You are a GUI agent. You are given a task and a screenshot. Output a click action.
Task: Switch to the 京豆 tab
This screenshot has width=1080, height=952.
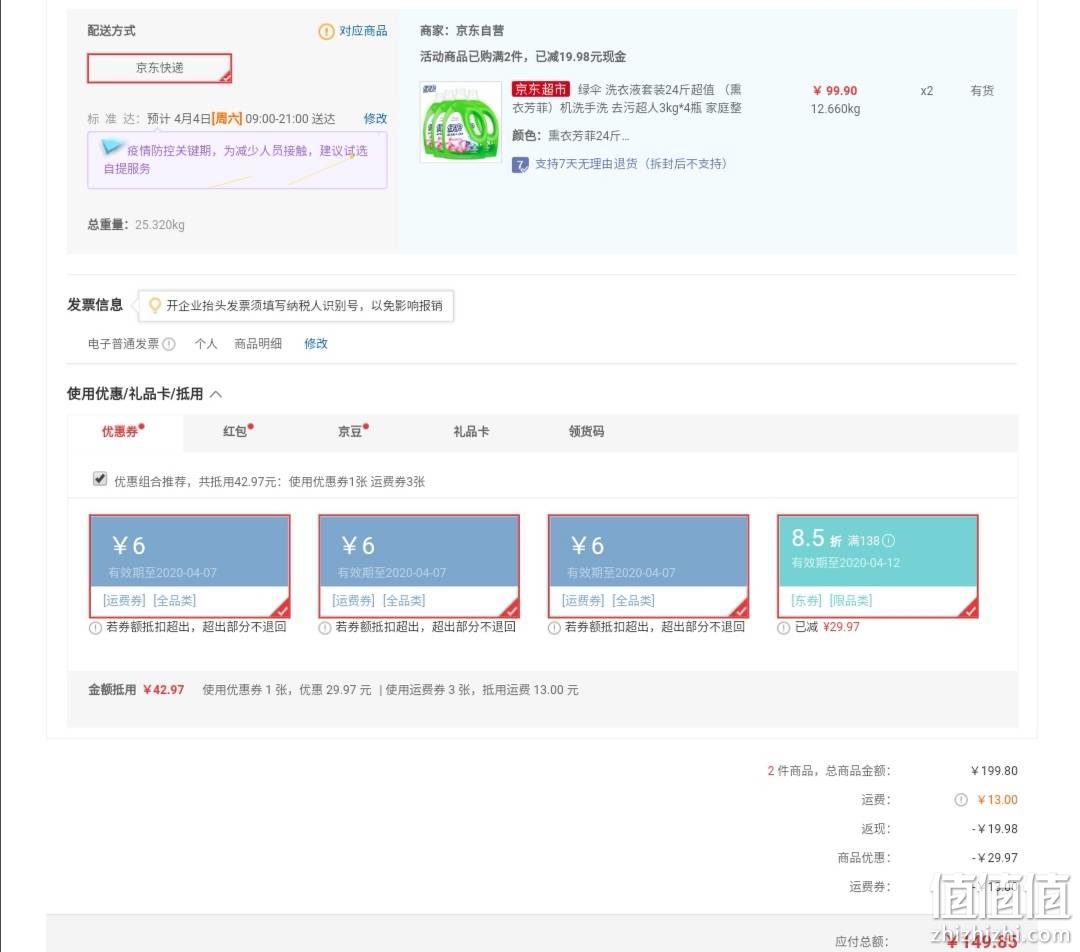pyautogui.click(x=353, y=431)
